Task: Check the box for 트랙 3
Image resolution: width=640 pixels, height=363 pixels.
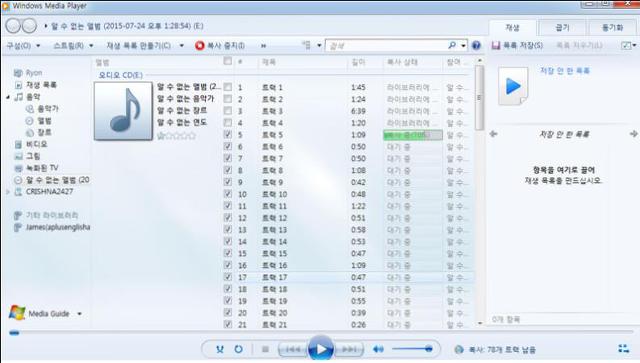Action: point(228,111)
